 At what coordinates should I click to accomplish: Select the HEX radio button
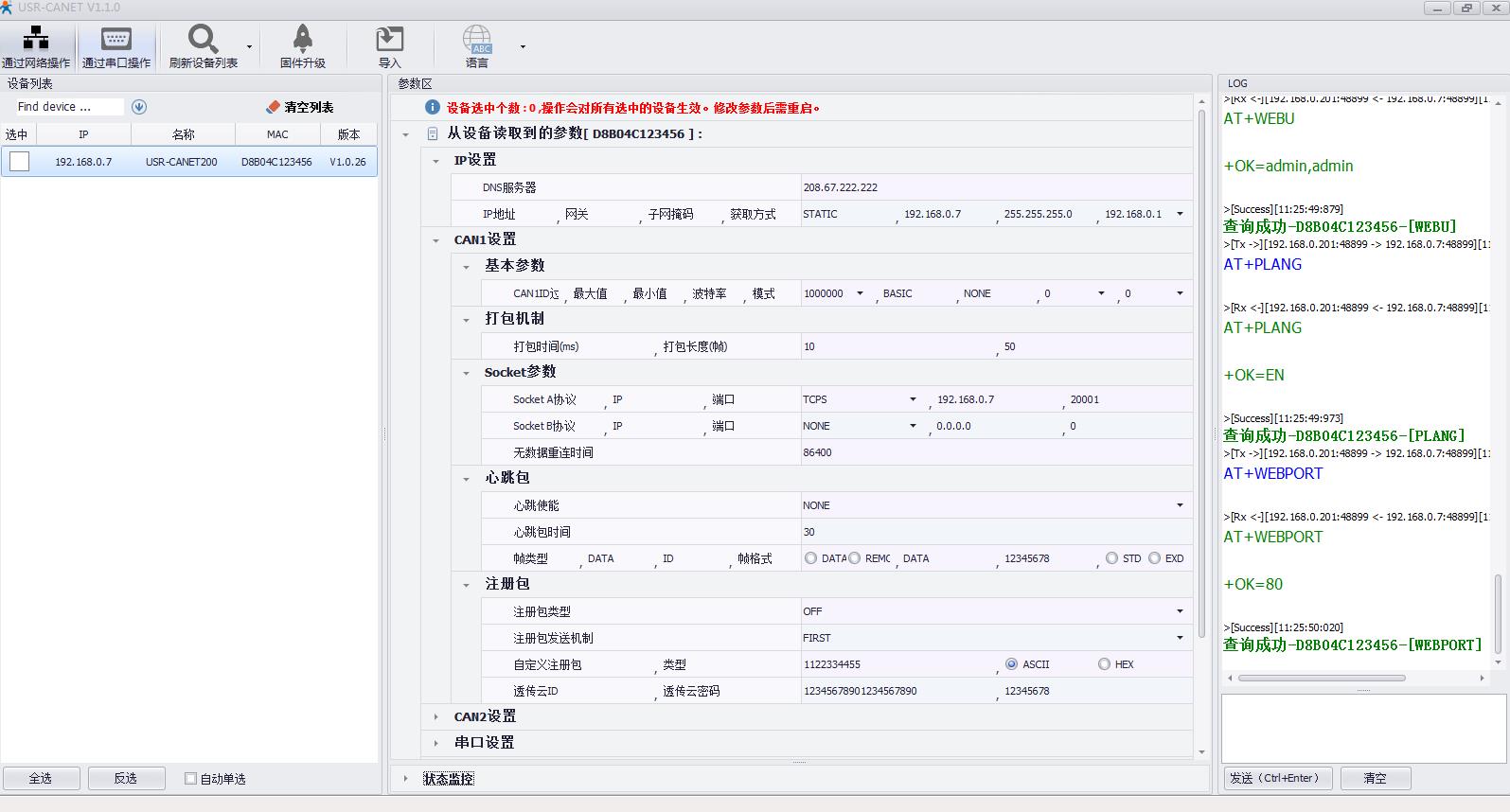(x=1104, y=664)
